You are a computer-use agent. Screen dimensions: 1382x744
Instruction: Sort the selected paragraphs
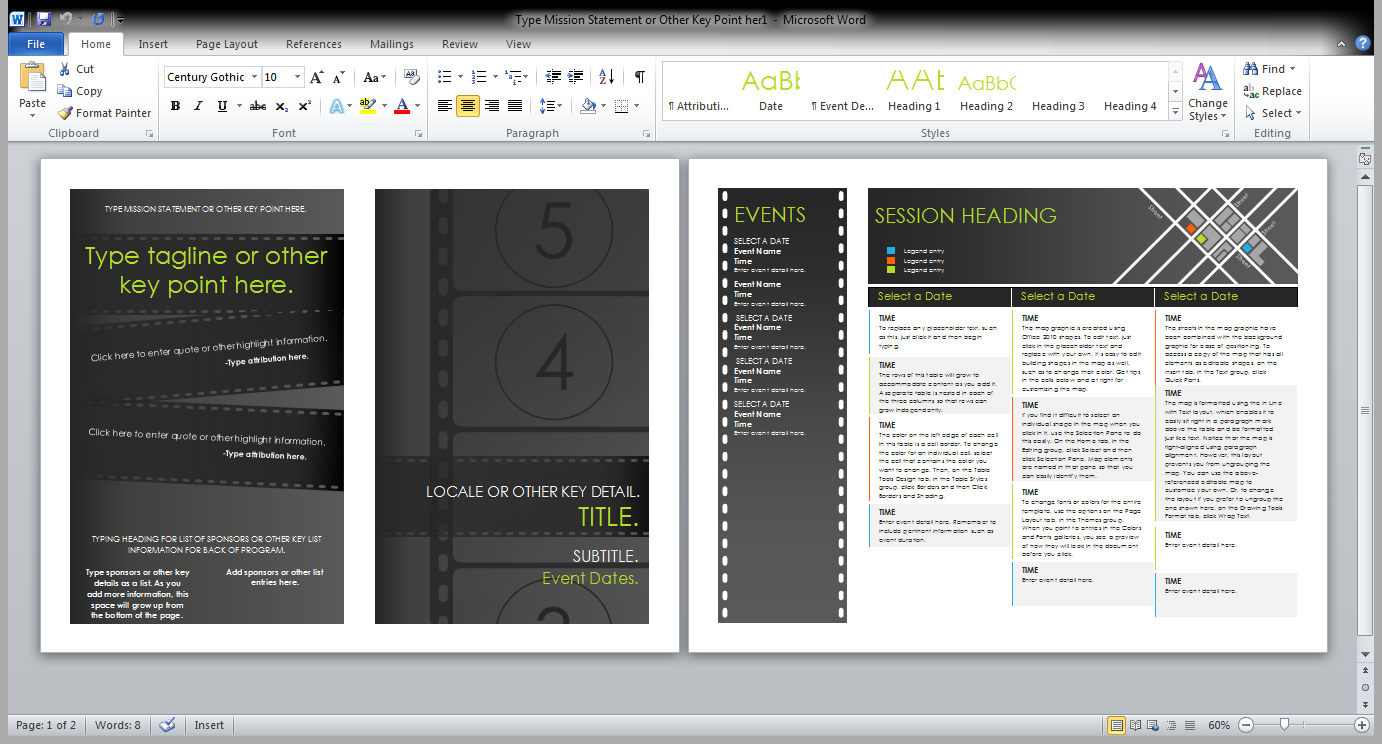607,76
